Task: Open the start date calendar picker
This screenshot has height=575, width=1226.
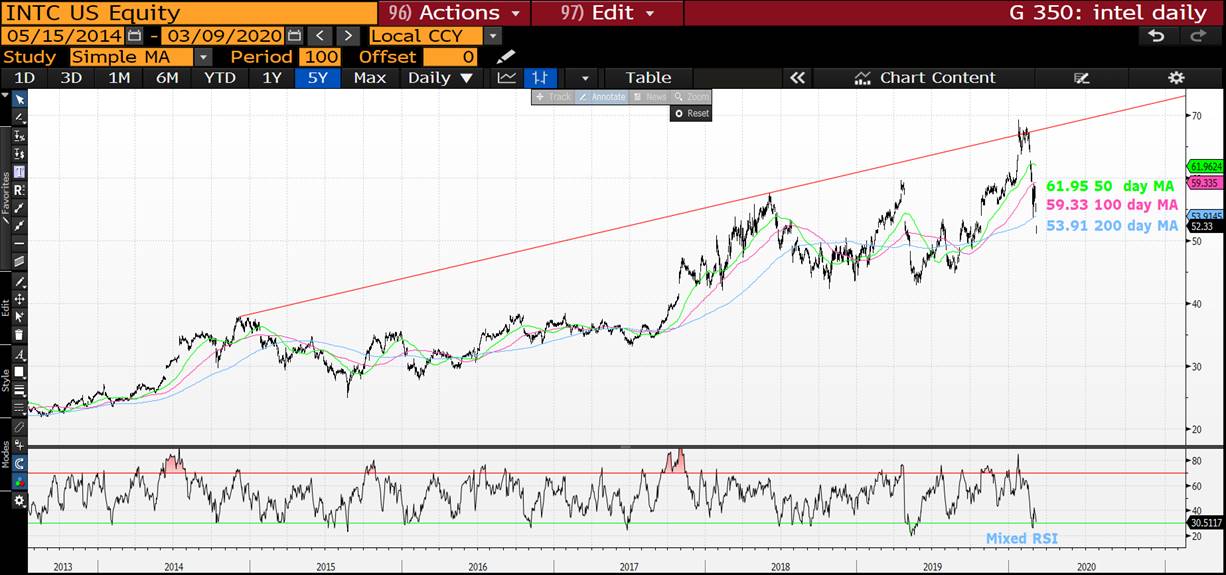Action: click(134, 36)
